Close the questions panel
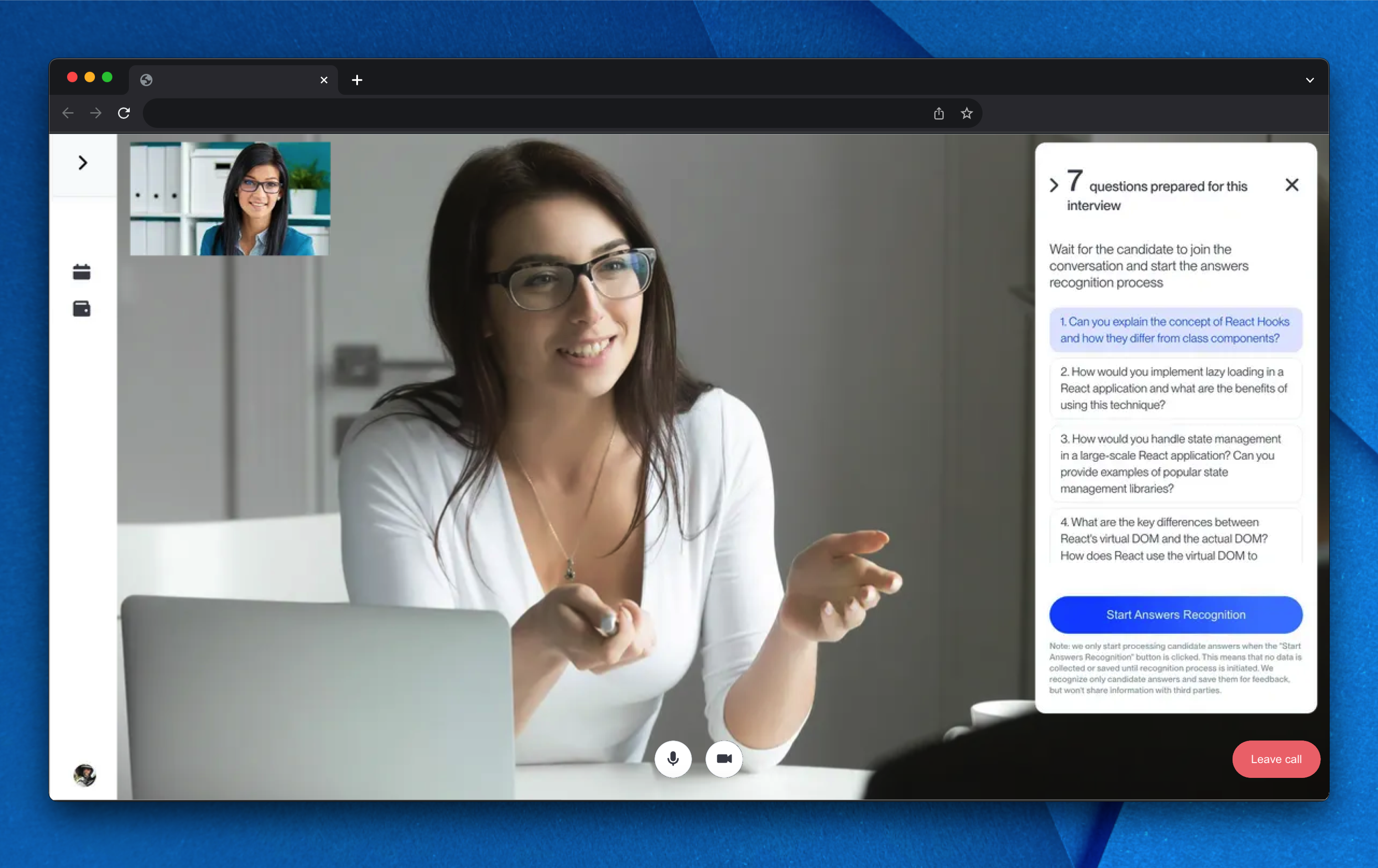This screenshot has height=868, width=1378. click(1292, 185)
